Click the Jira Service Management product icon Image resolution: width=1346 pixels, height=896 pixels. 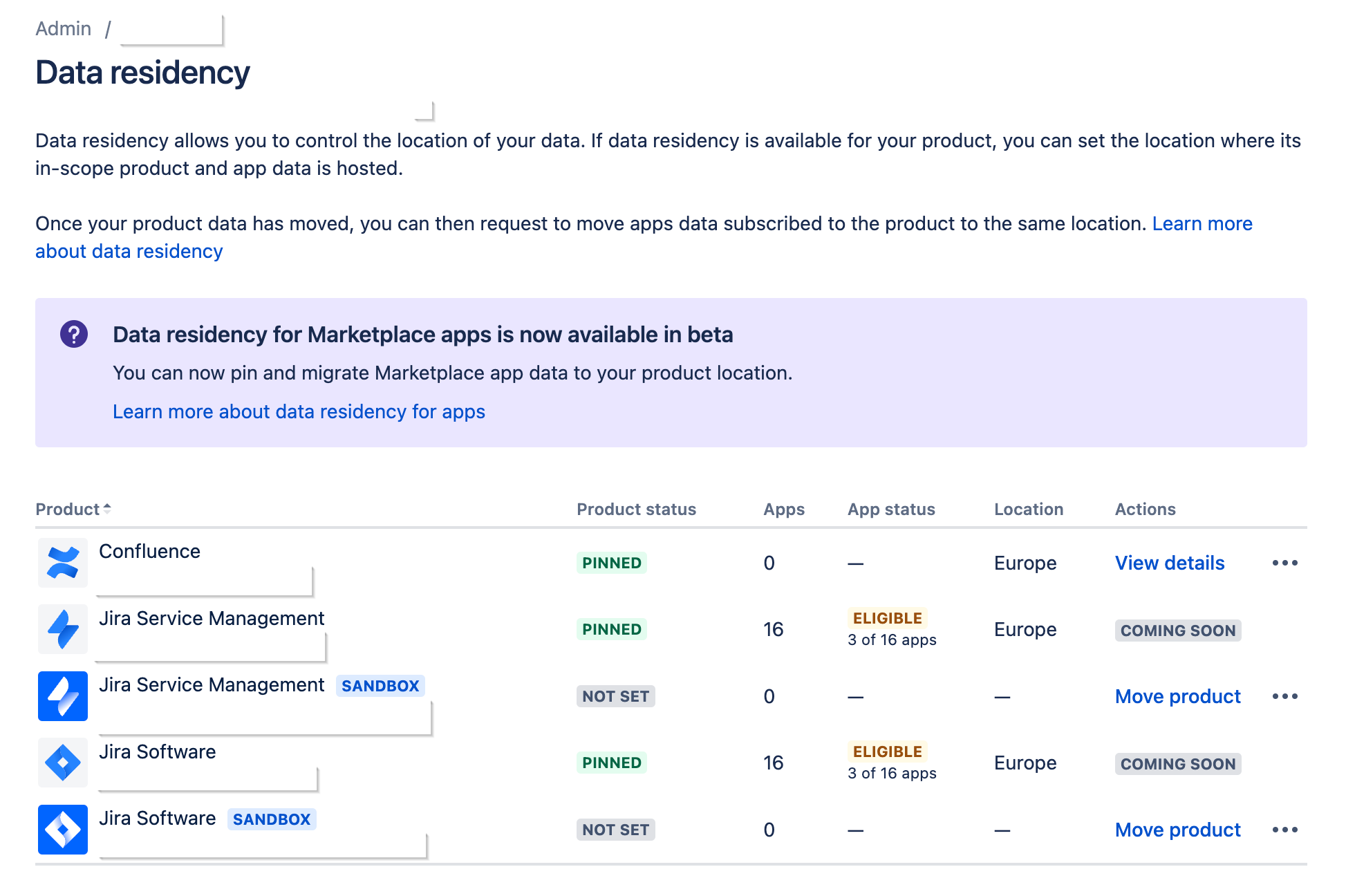(x=62, y=629)
